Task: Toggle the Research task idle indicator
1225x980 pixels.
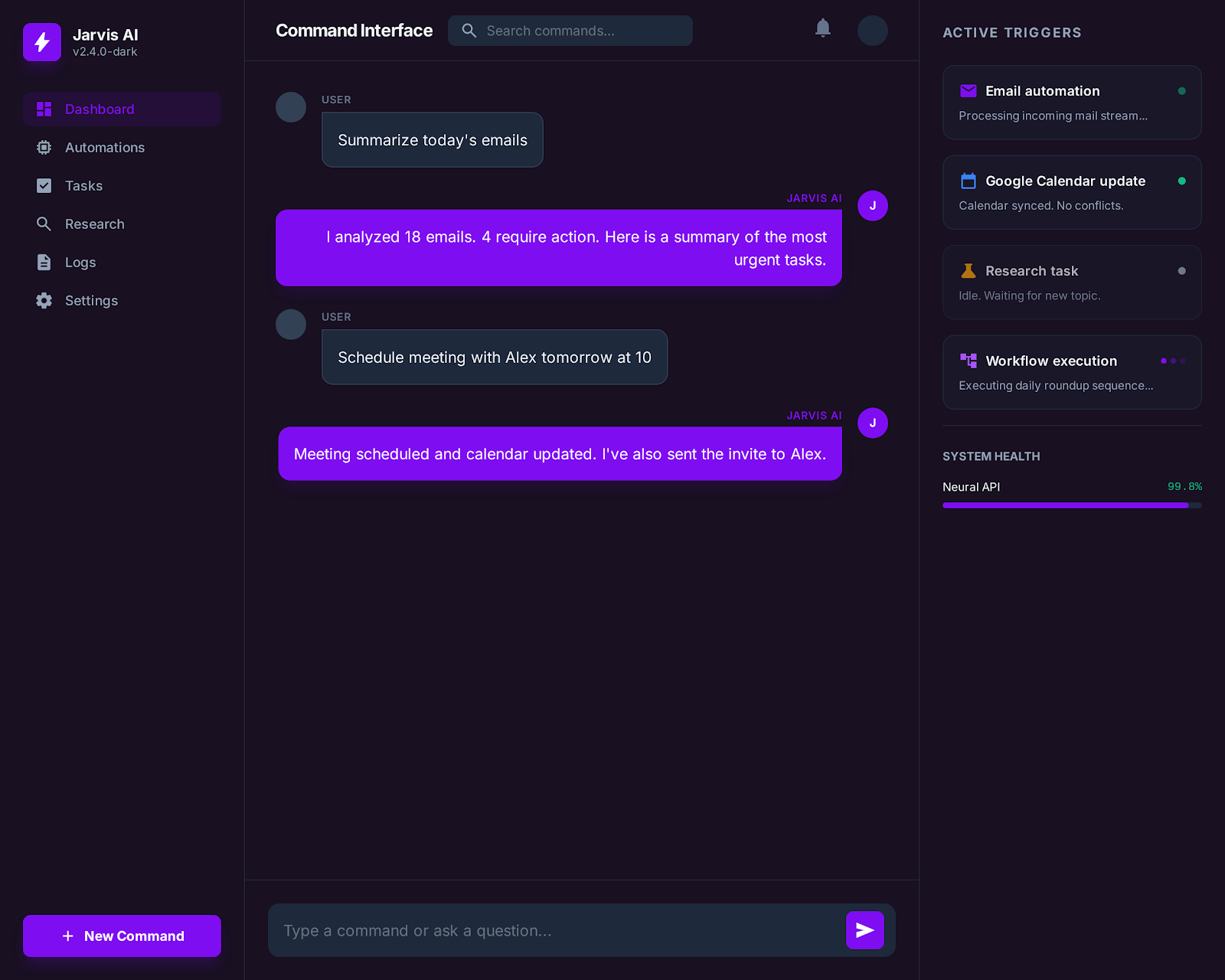Action: pyautogui.click(x=1182, y=270)
